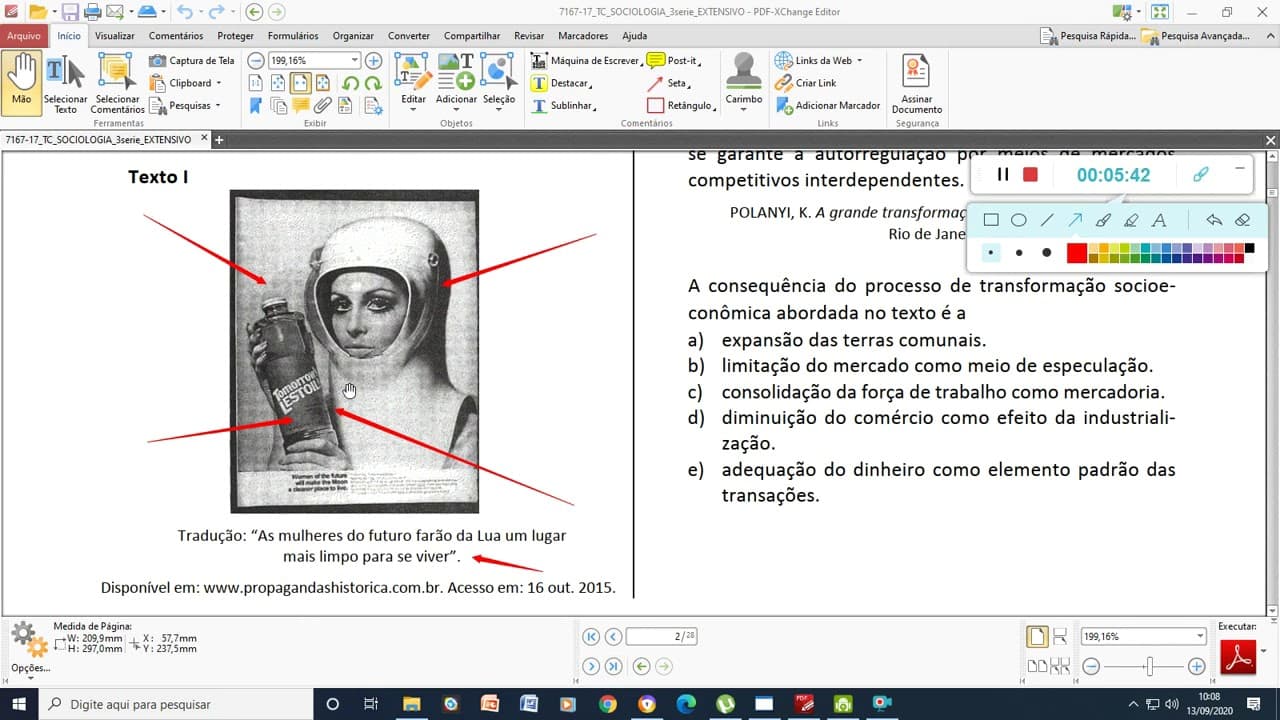Rotate view clockwise with green arrow
This screenshot has width=1280, height=720.
click(x=373, y=83)
